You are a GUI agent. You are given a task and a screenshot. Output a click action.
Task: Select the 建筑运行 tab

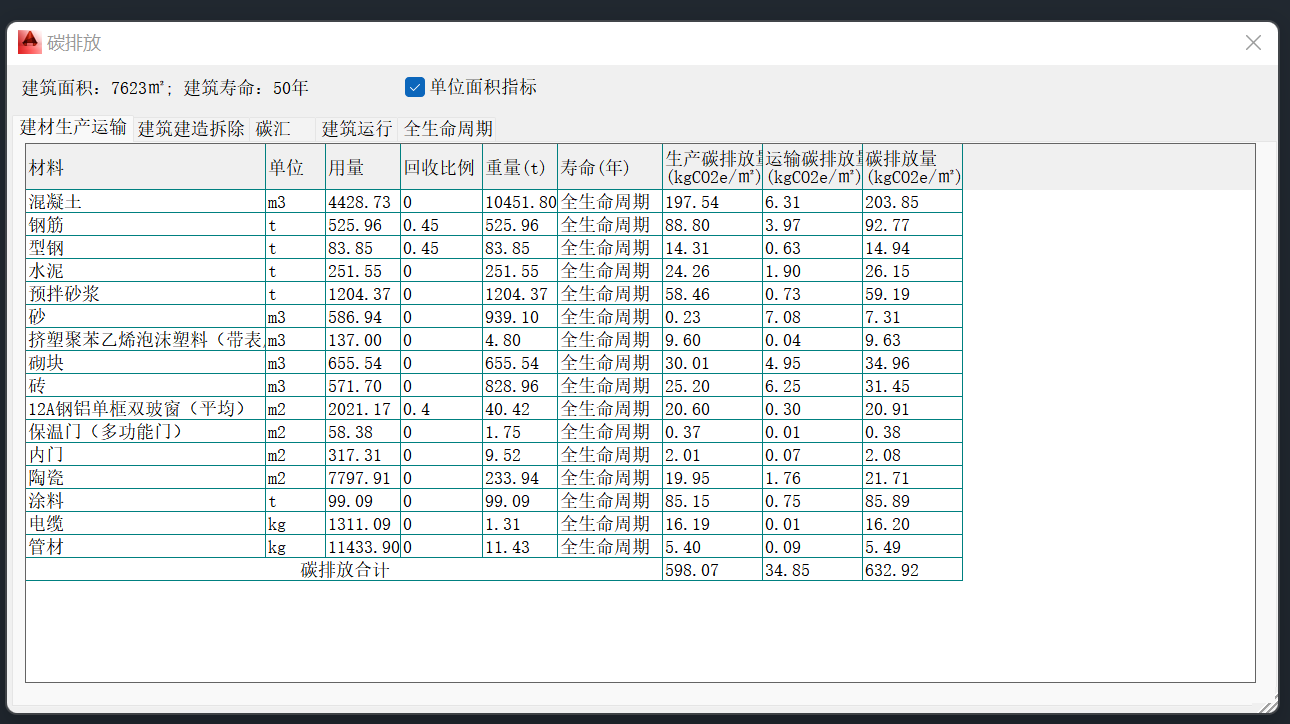(356, 129)
